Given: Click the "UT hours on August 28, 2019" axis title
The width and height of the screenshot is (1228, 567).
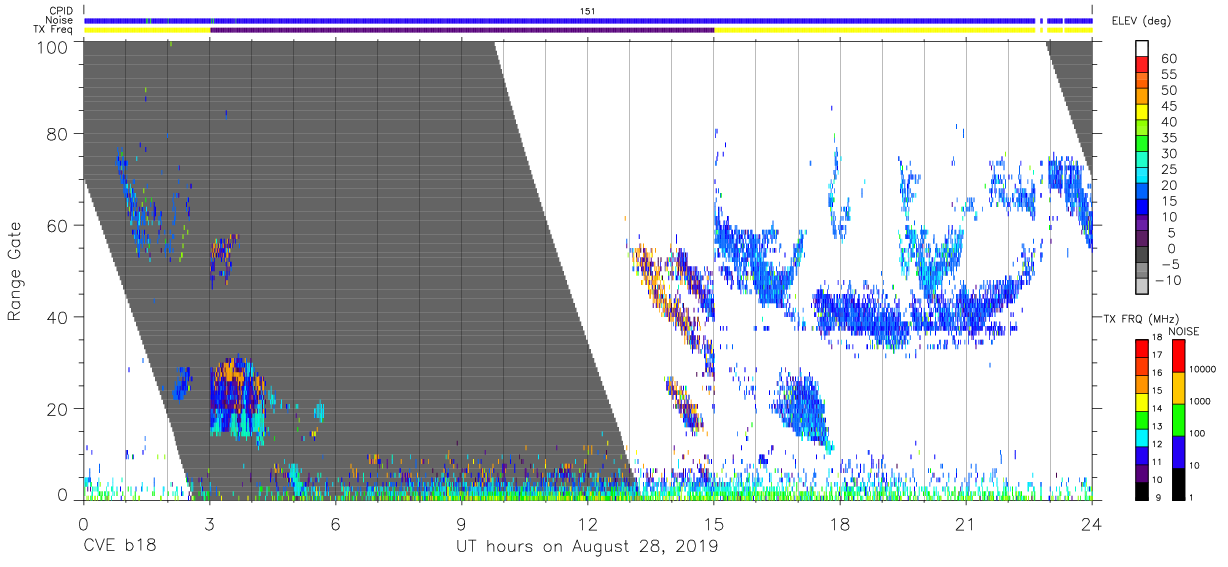Looking at the screenshot, I should 587,547.
